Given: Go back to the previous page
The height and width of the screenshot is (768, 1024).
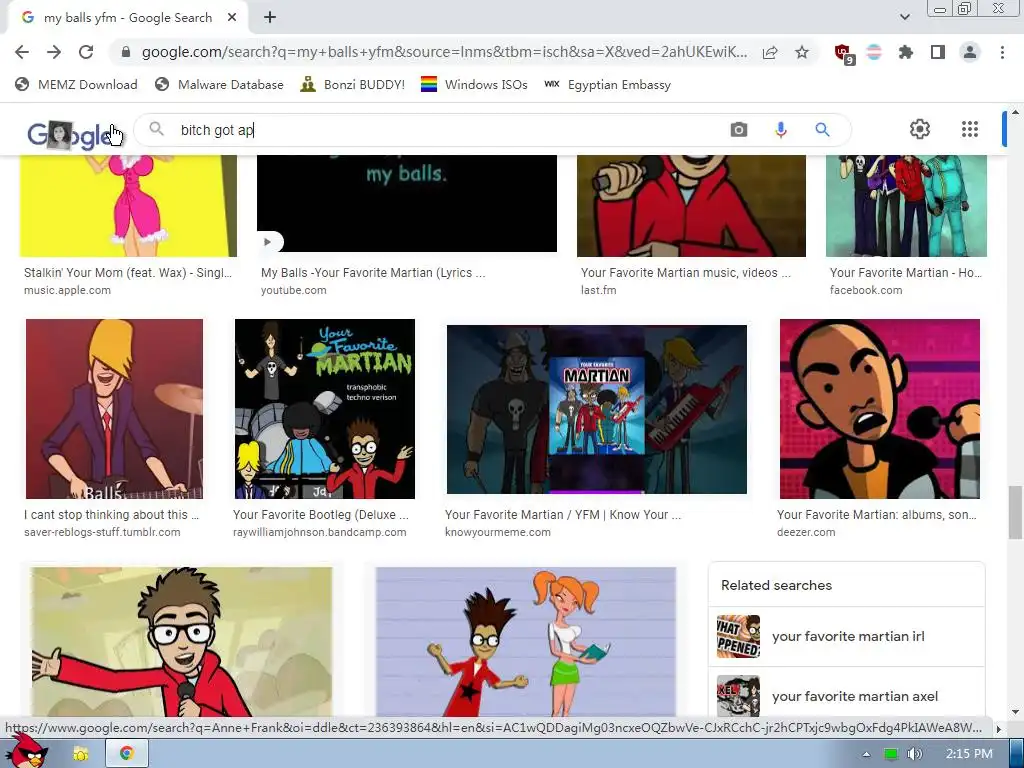Looking at the screenshot, I should click(22, 52).
